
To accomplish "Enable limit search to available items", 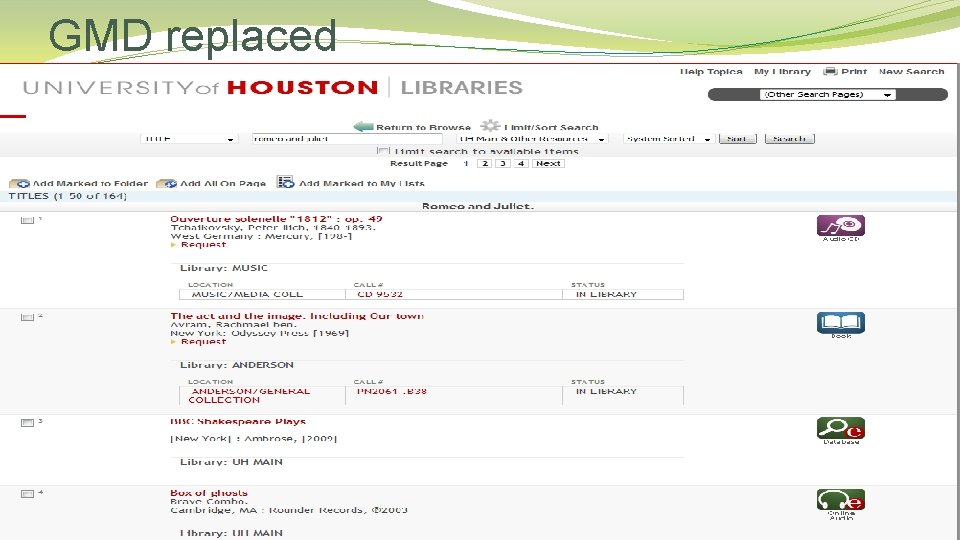I will 383,151.
